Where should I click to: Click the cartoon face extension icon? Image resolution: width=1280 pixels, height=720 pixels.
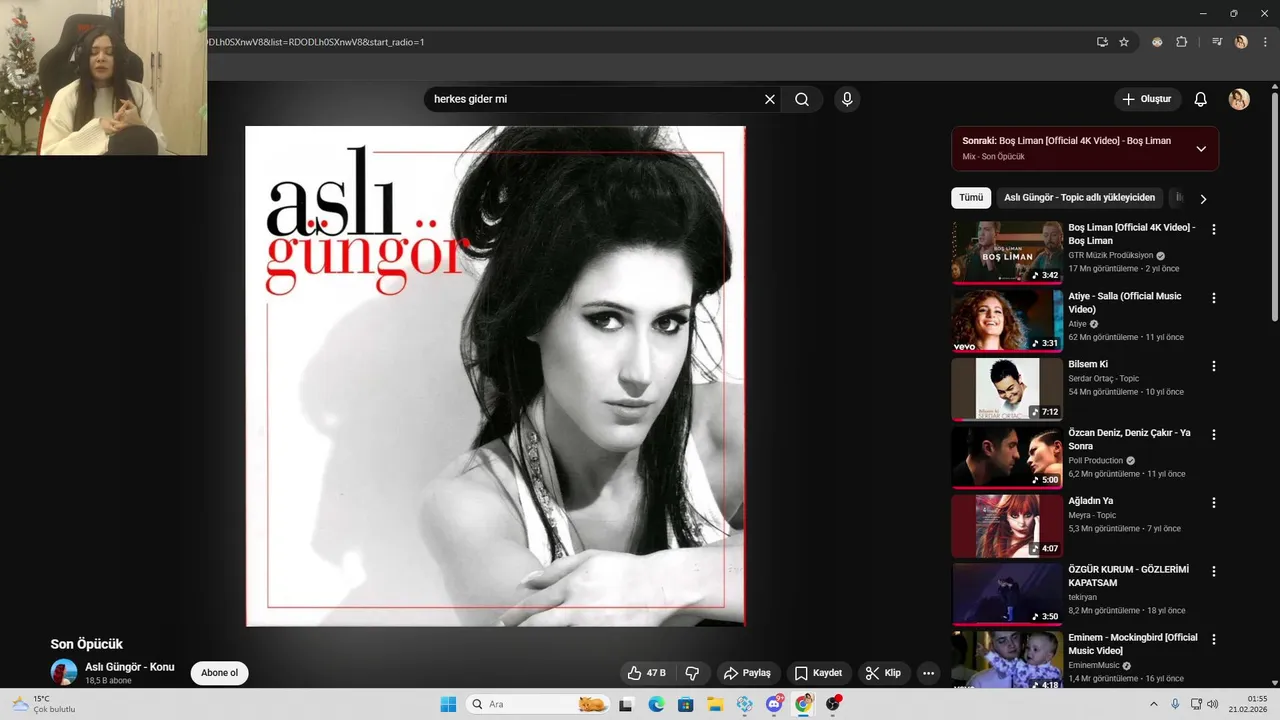click(x=1157, y=42)
